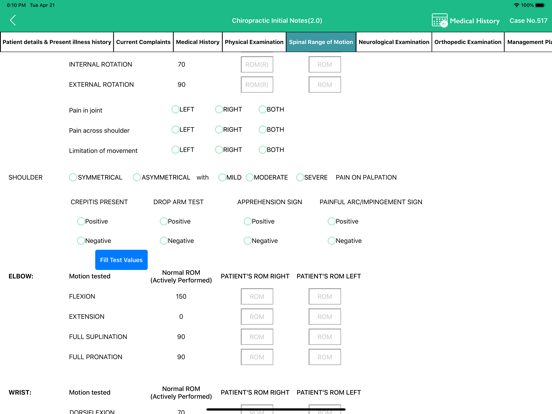Viewport: 552px width, 414px height.
Task: Click the Case No.517 label
Action: point(528,20)
